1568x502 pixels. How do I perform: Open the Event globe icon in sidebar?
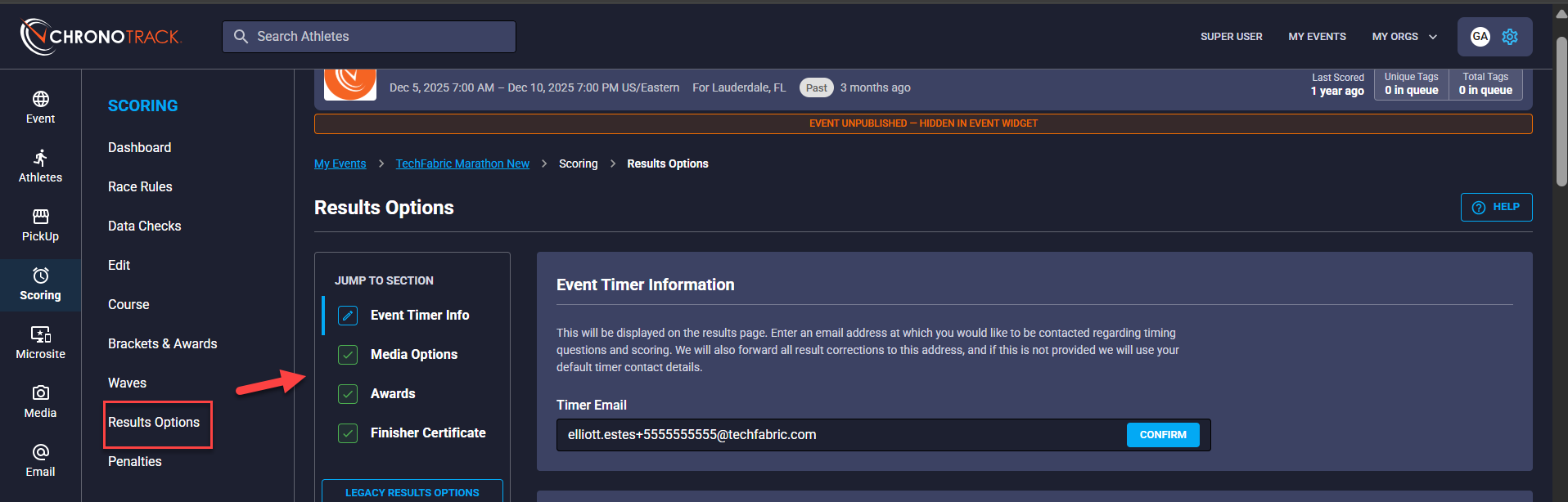click(40, 100)
